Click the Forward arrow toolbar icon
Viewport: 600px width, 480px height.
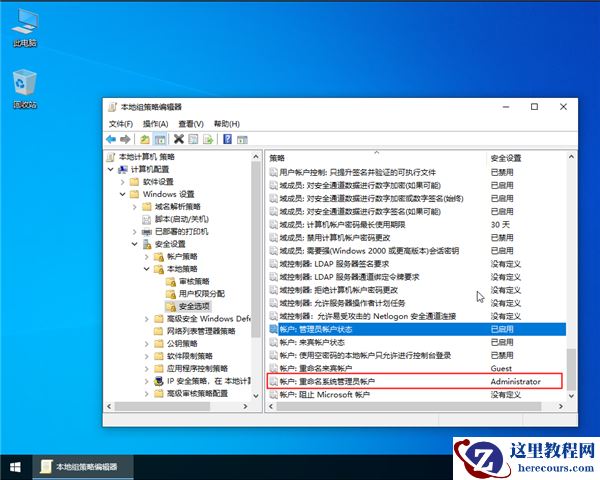point(125,139)
